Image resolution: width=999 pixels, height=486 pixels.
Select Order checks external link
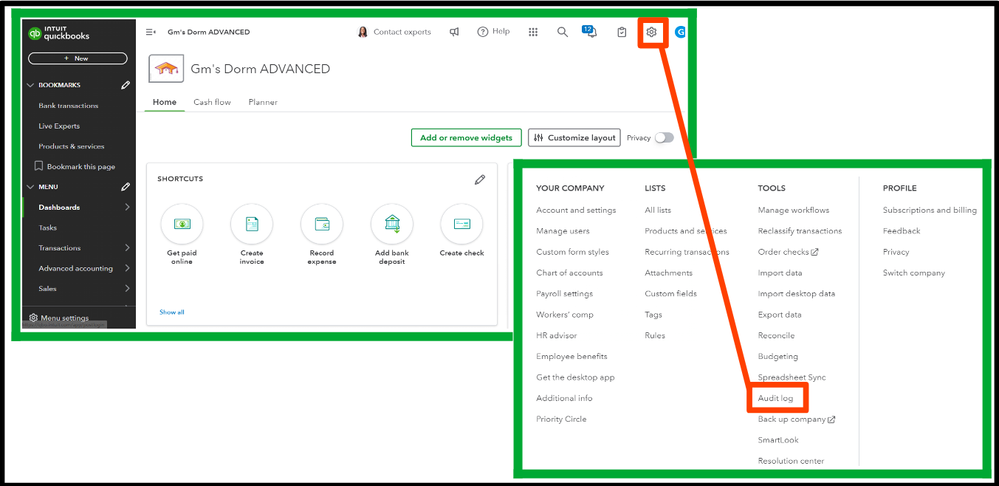pyautogui.click(x=787, y=252)
